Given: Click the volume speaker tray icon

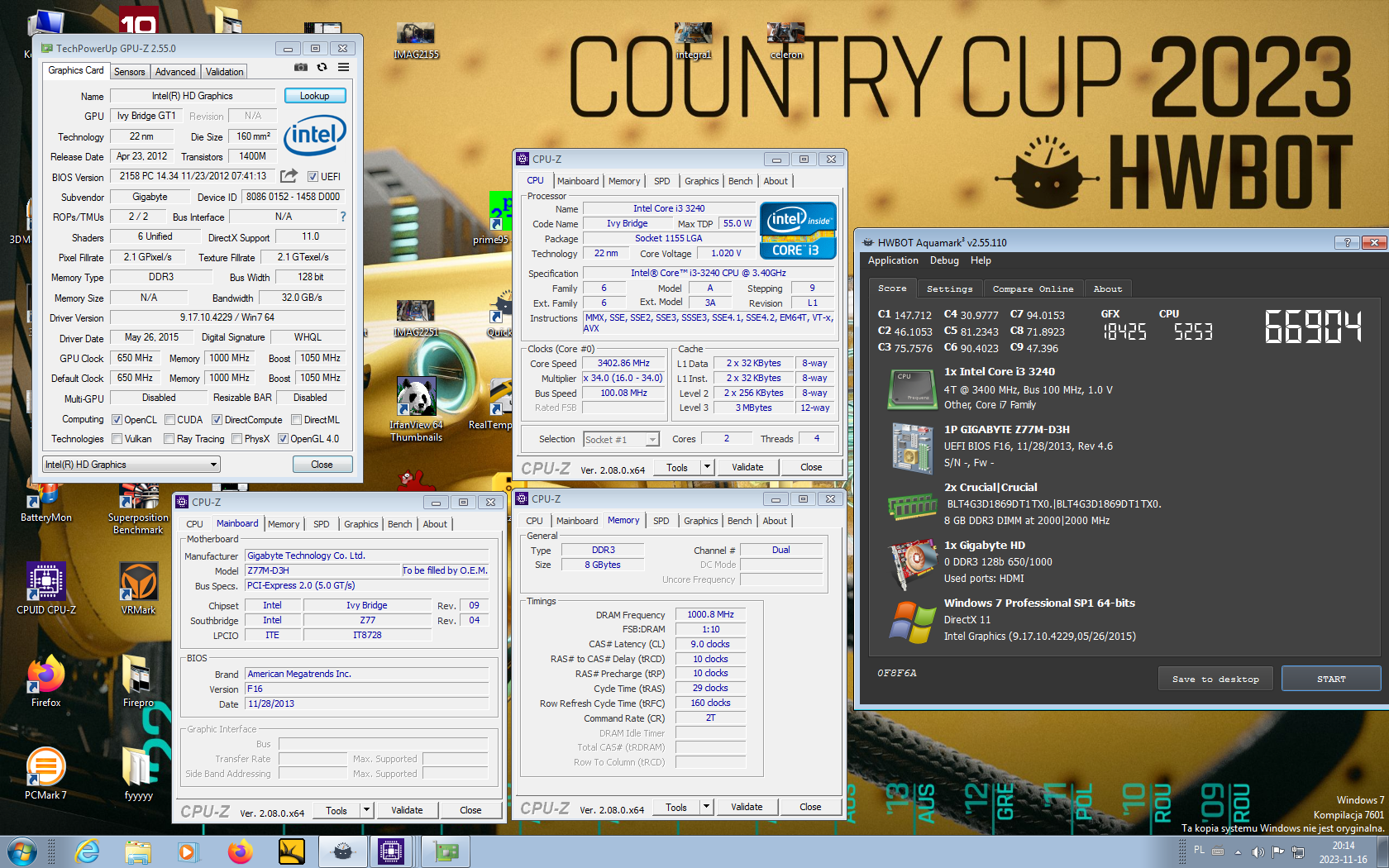Looking at the screenshot, I should [1258, 852].
